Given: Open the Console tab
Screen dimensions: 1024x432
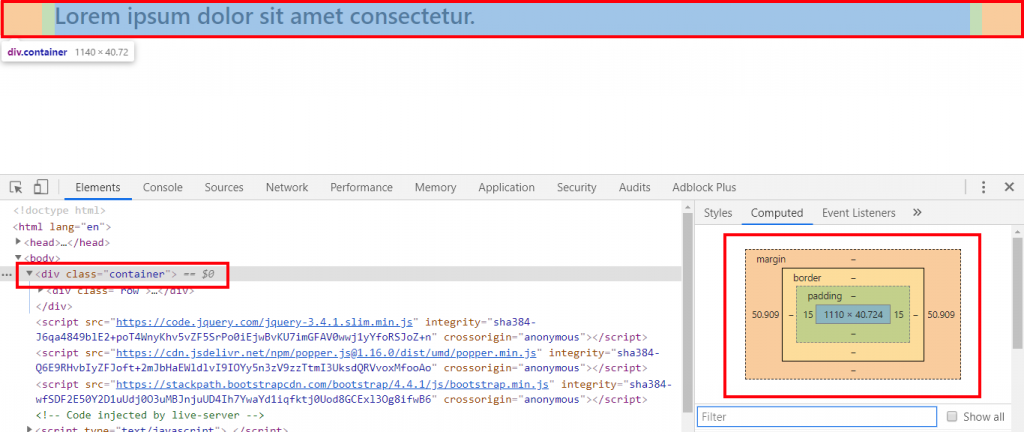Looking at the screenshot, I should coord(163,187).
